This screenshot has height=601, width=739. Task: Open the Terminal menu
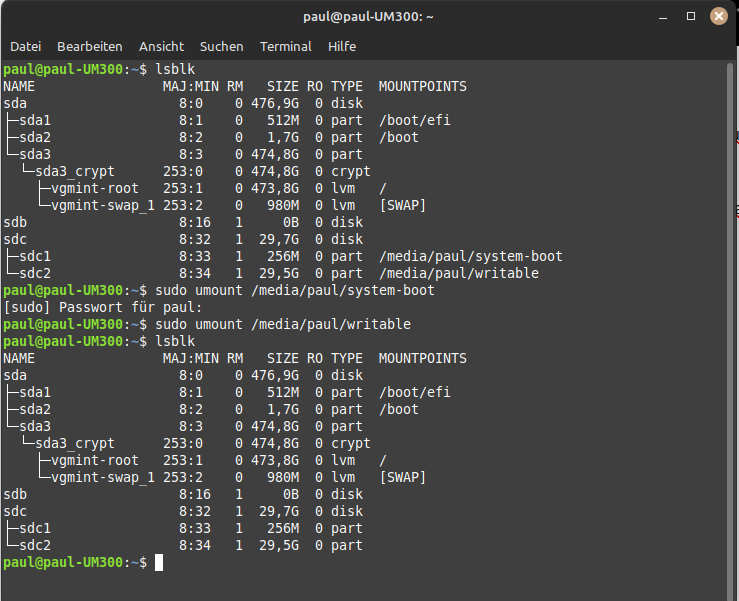[x=285, y=47]
